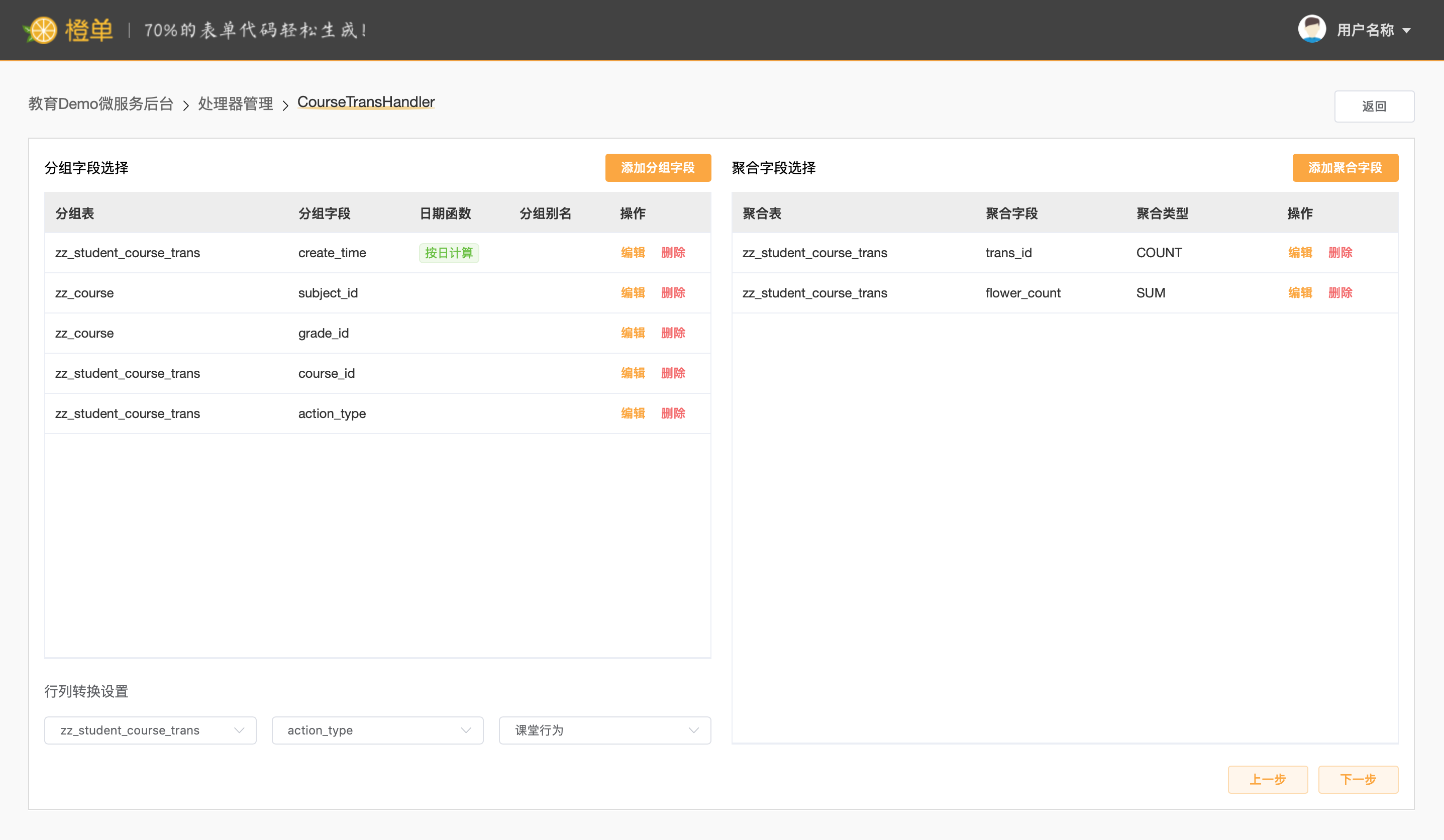Screen dimensions: 1444x840
Task: Click the 分组表 column header
Action: click(74, 213)
